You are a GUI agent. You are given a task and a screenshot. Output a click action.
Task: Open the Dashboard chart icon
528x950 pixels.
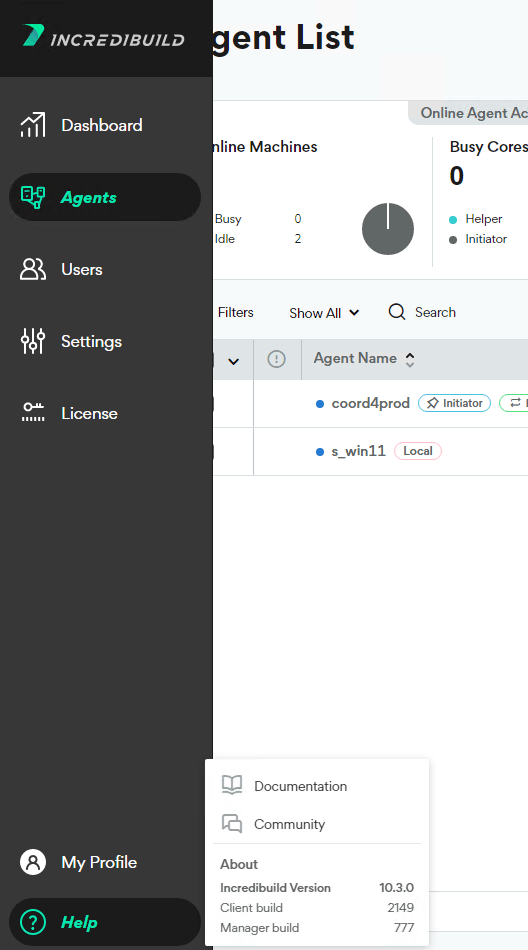(x=33, y=125)
